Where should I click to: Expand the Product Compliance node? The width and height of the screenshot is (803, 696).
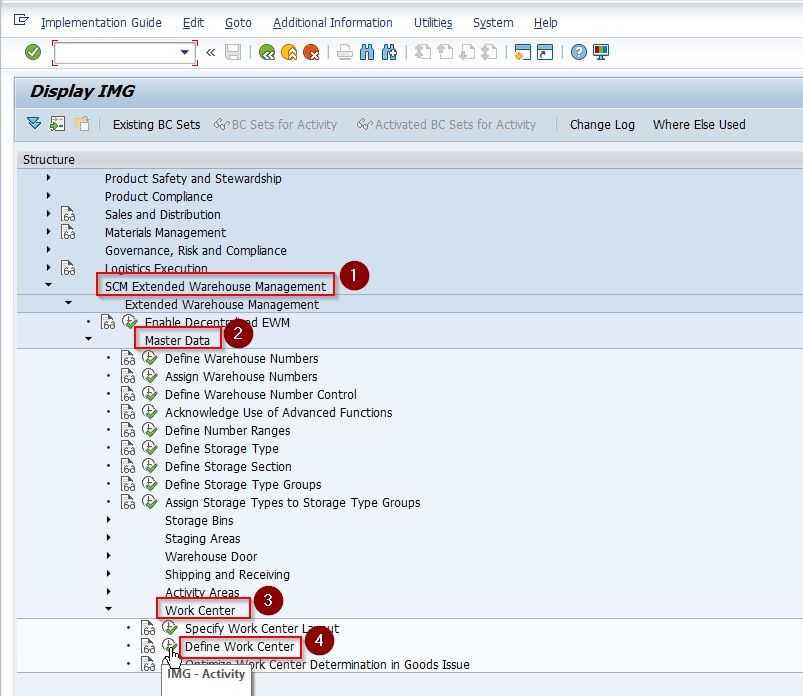[x=48, y=196]
